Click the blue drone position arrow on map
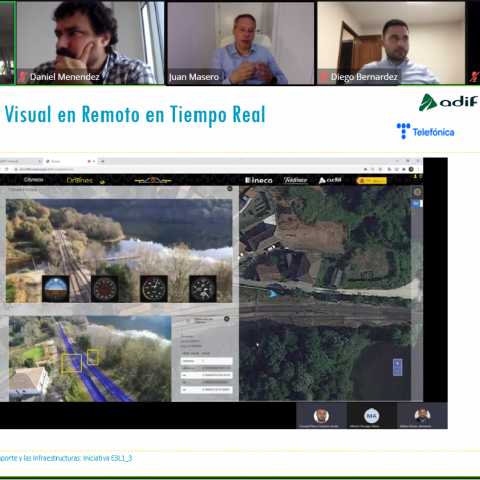Screen dimensions: 480x480 273,294
